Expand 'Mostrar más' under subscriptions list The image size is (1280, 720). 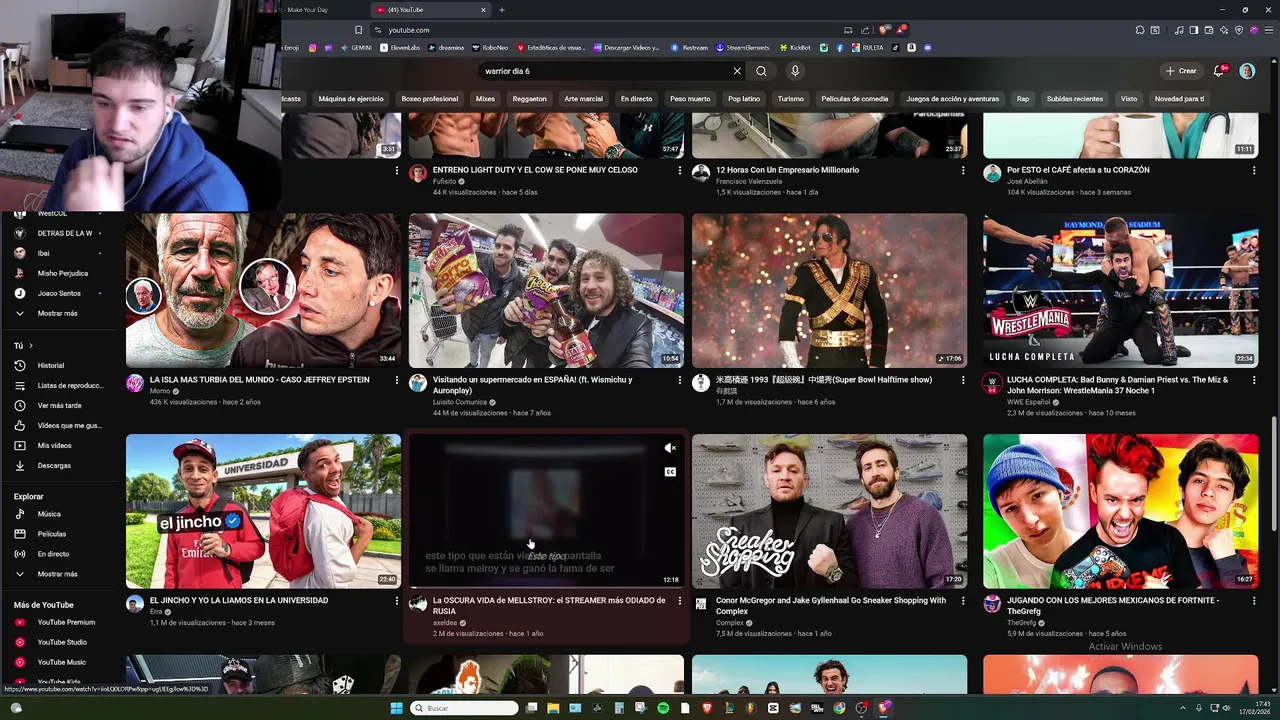[58, 314]
